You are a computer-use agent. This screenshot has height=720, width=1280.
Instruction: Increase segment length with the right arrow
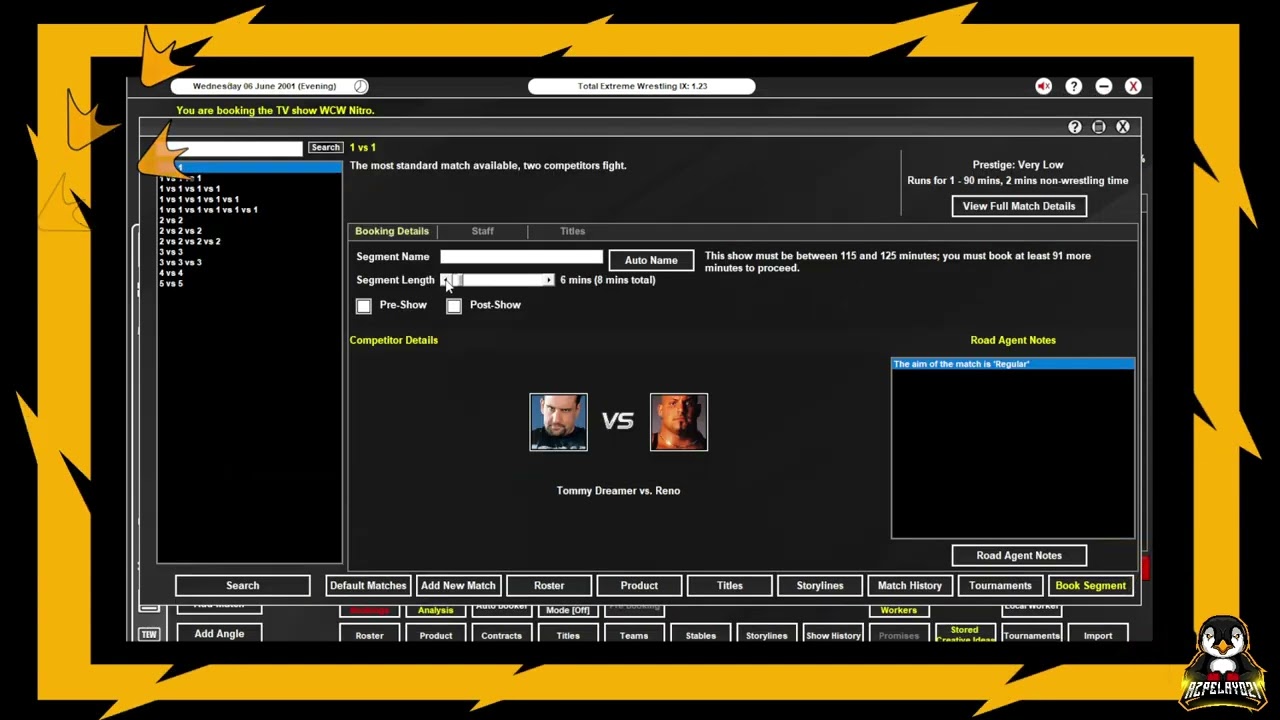tap(549, 280)
